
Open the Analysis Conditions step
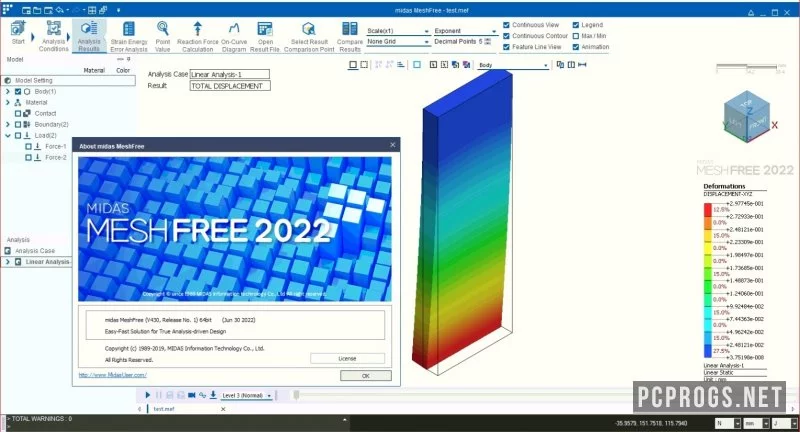54,36
